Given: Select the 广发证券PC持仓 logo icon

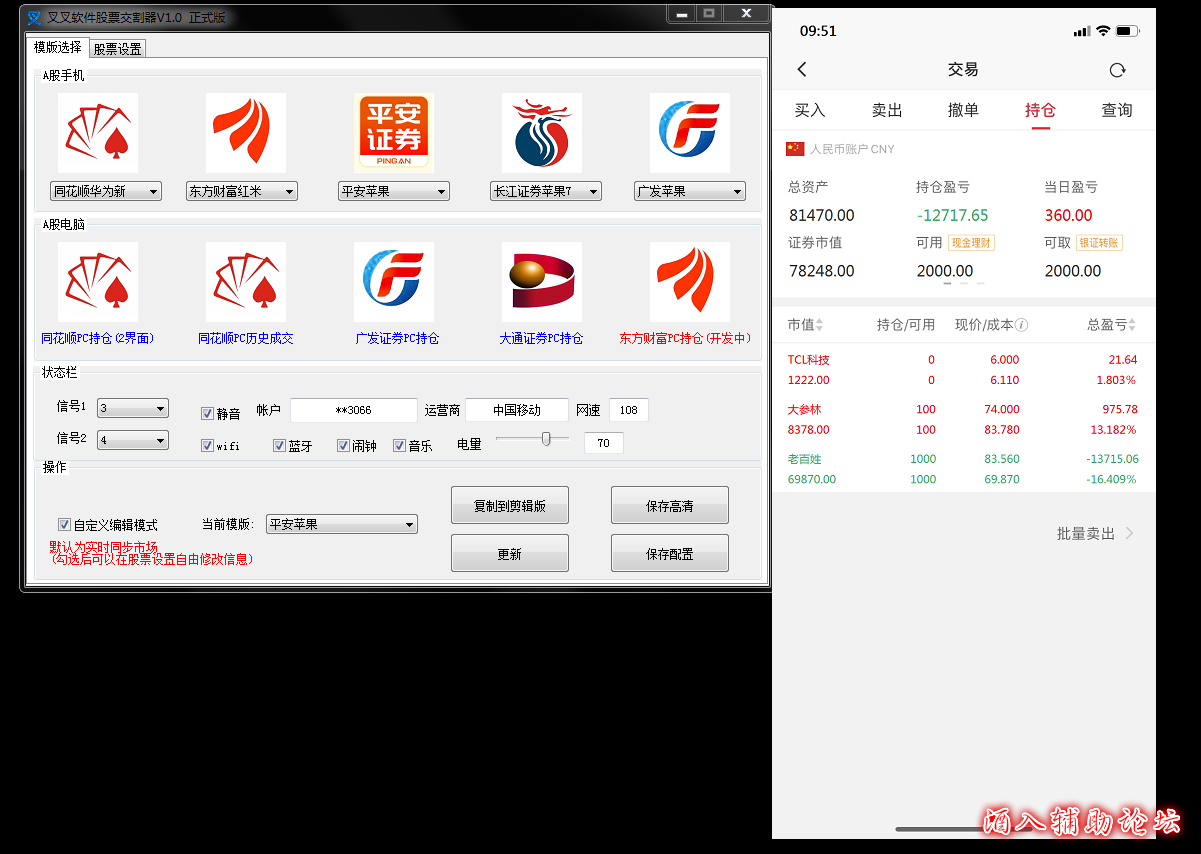Looking at the screenshot, I should 394,282.
